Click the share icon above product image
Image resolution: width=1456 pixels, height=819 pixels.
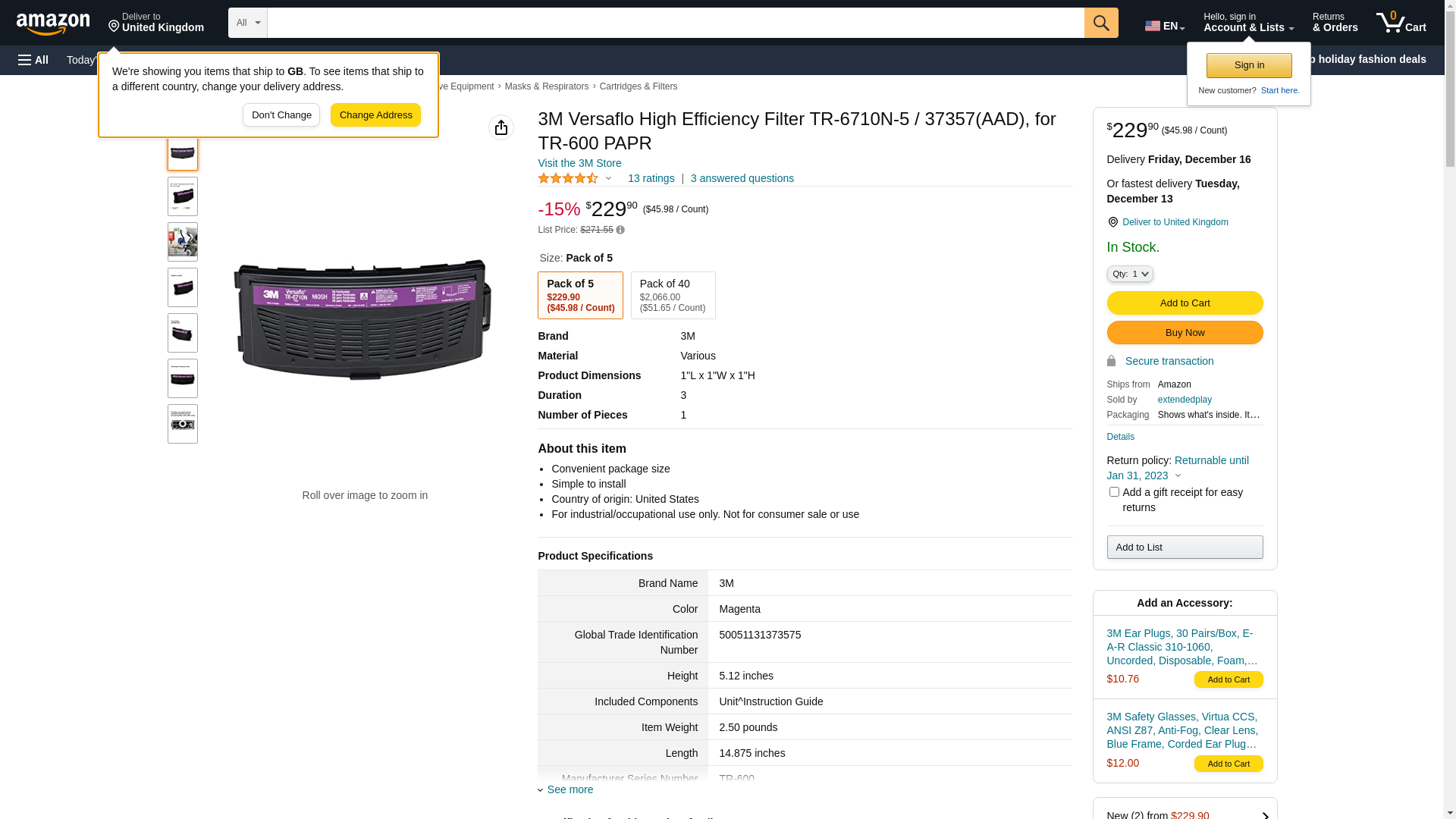[501, 127]
